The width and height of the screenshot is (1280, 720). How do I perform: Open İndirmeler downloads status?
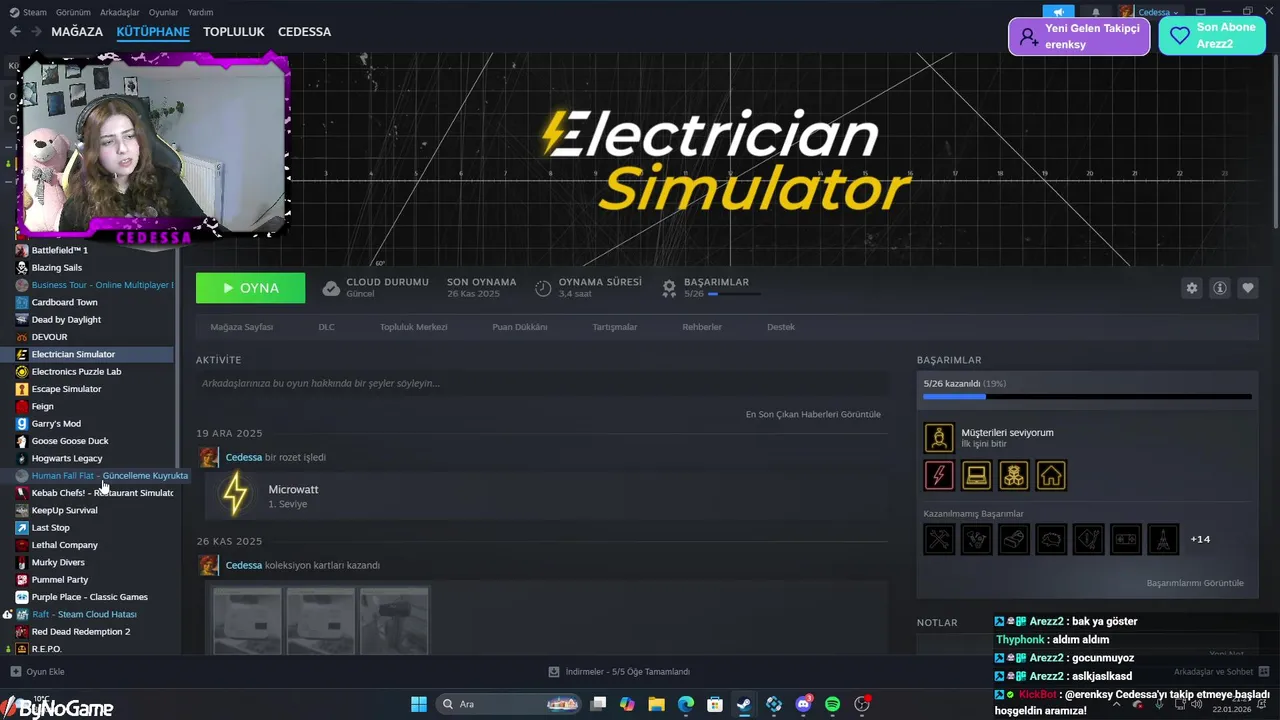620,672
